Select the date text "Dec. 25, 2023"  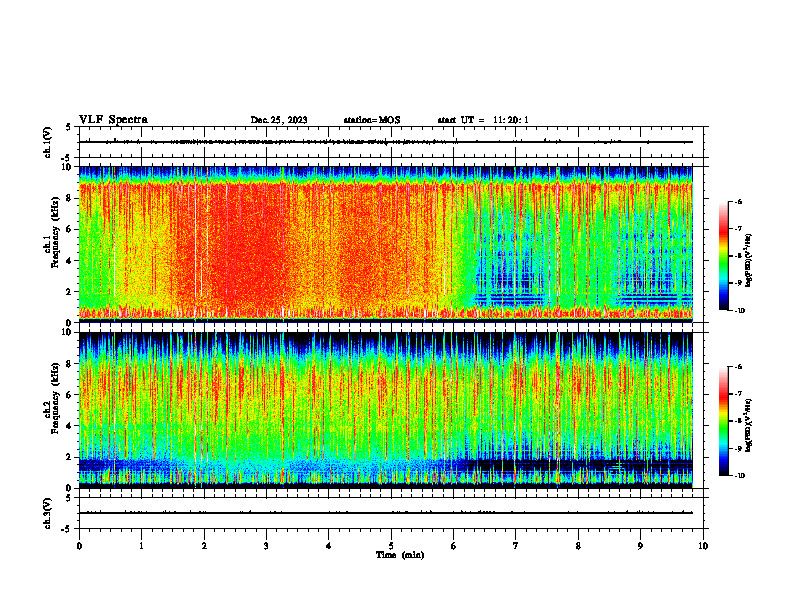pos(279,120)
